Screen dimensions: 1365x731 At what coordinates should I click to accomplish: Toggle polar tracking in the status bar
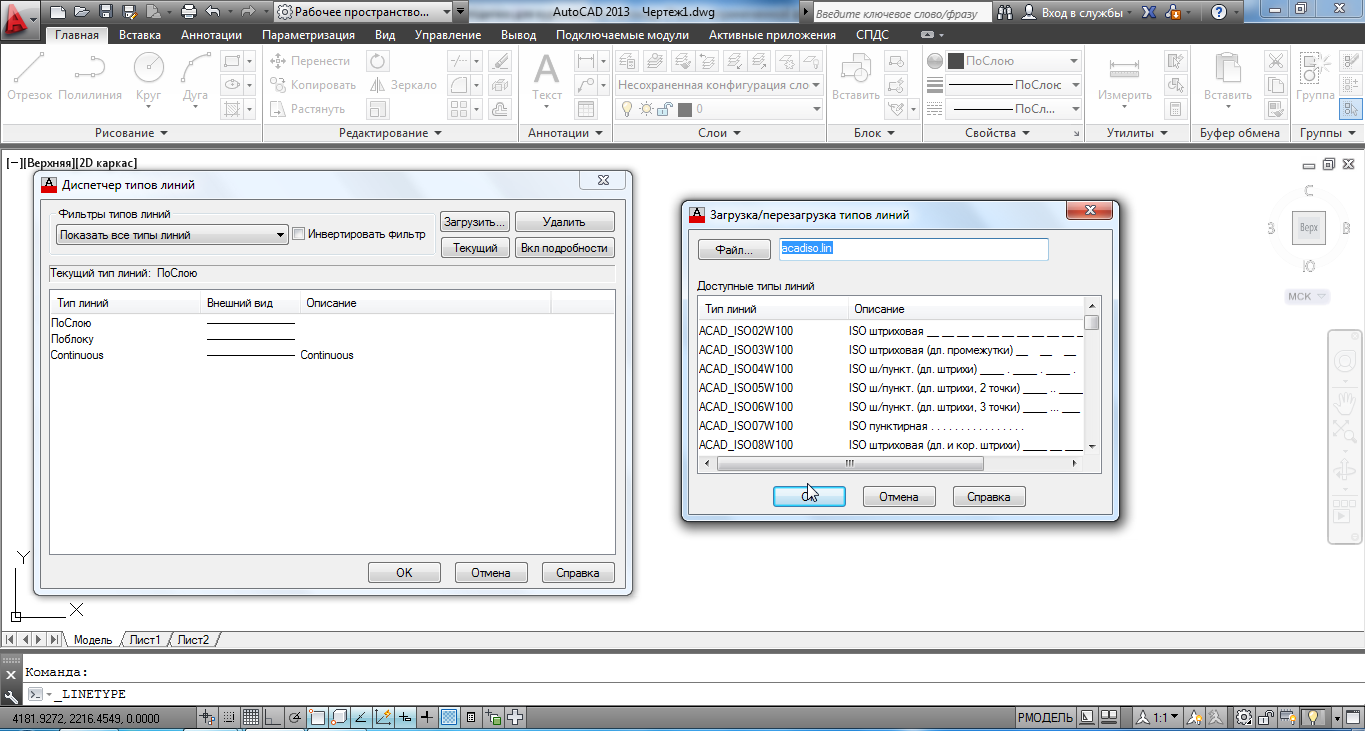tap(294, 717)
